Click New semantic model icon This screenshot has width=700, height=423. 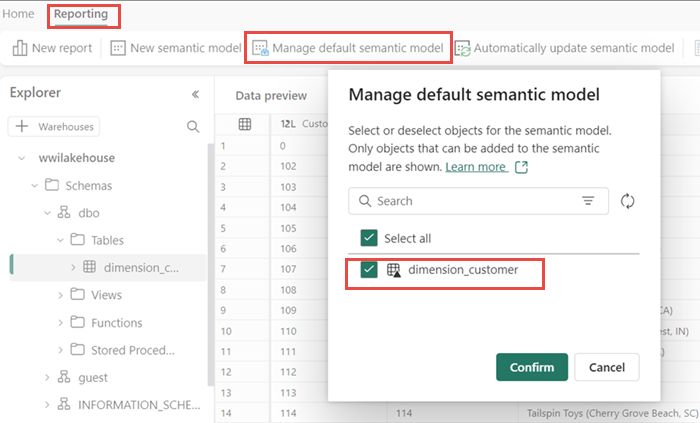(118, 48)
